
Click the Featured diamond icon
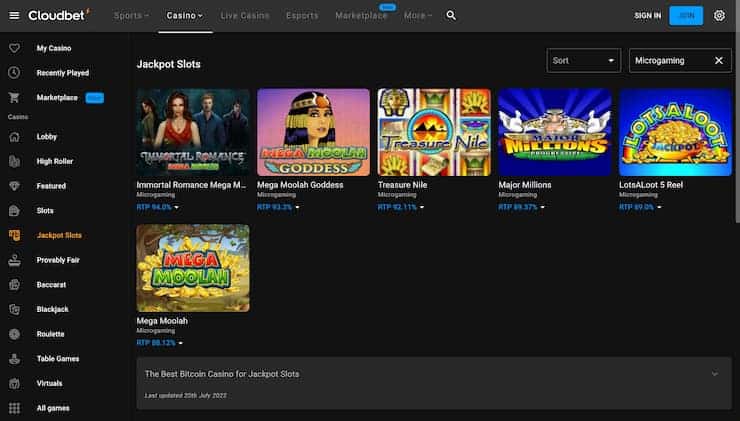(x=14, y=186)
